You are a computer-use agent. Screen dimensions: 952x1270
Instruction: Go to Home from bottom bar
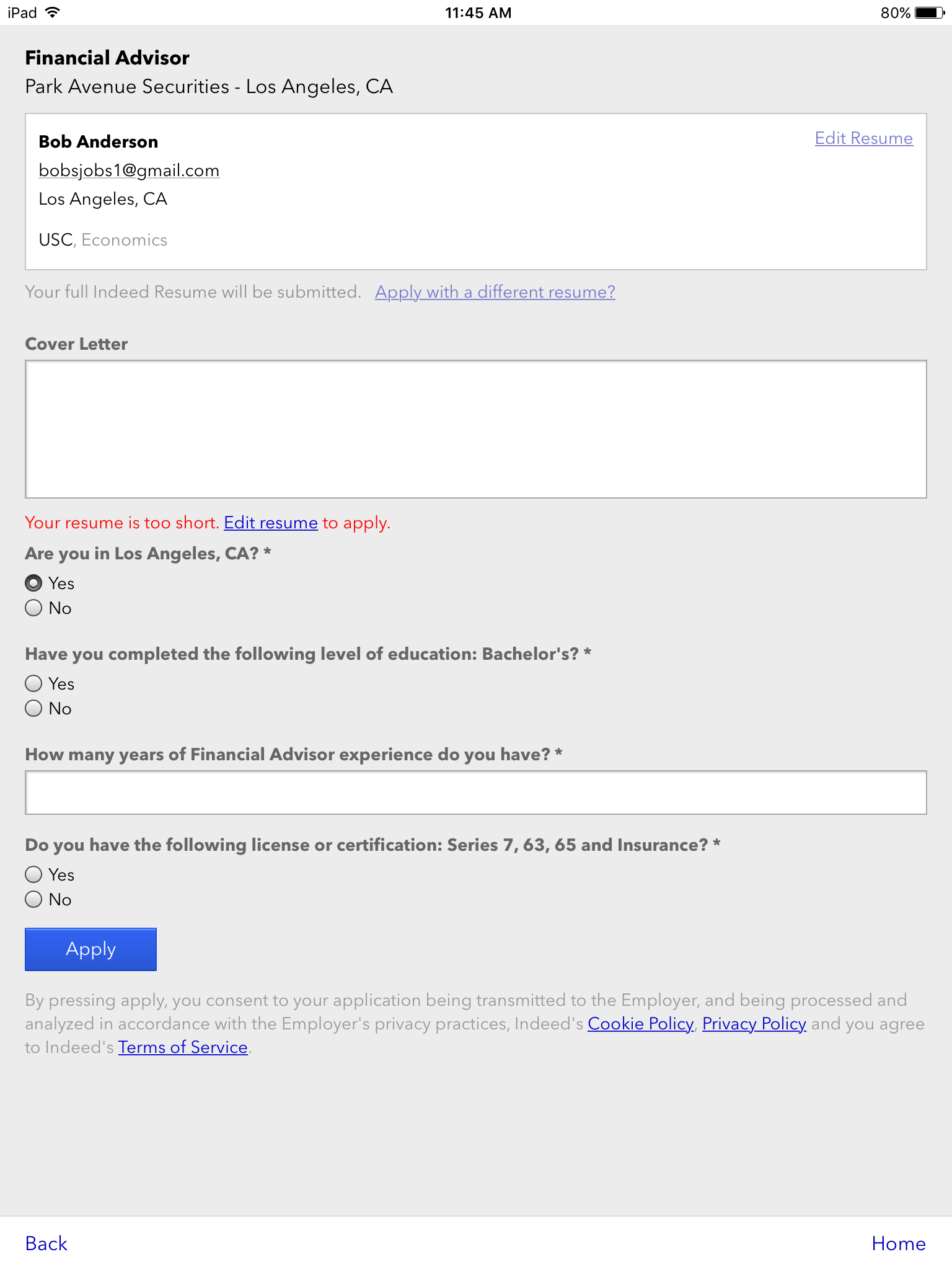pyautogui.click(x=898, y=1243)
